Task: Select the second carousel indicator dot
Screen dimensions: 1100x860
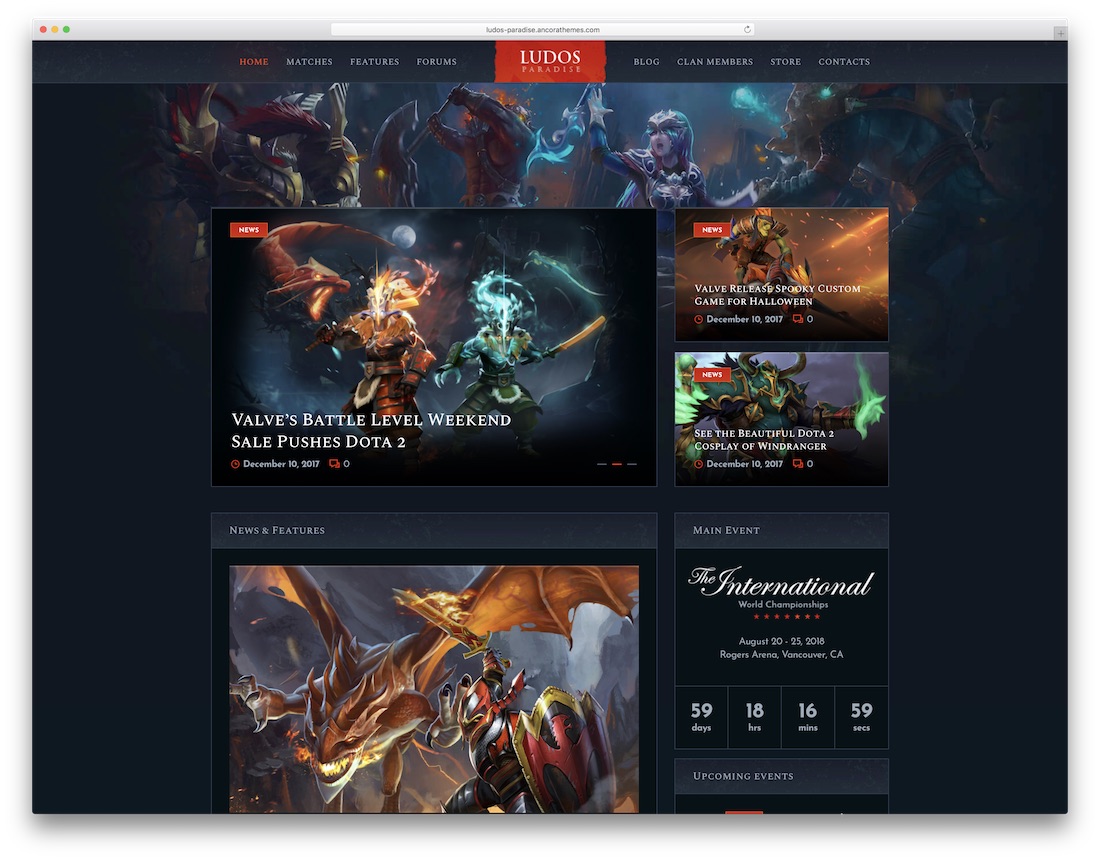Action: tap(617, 464)
